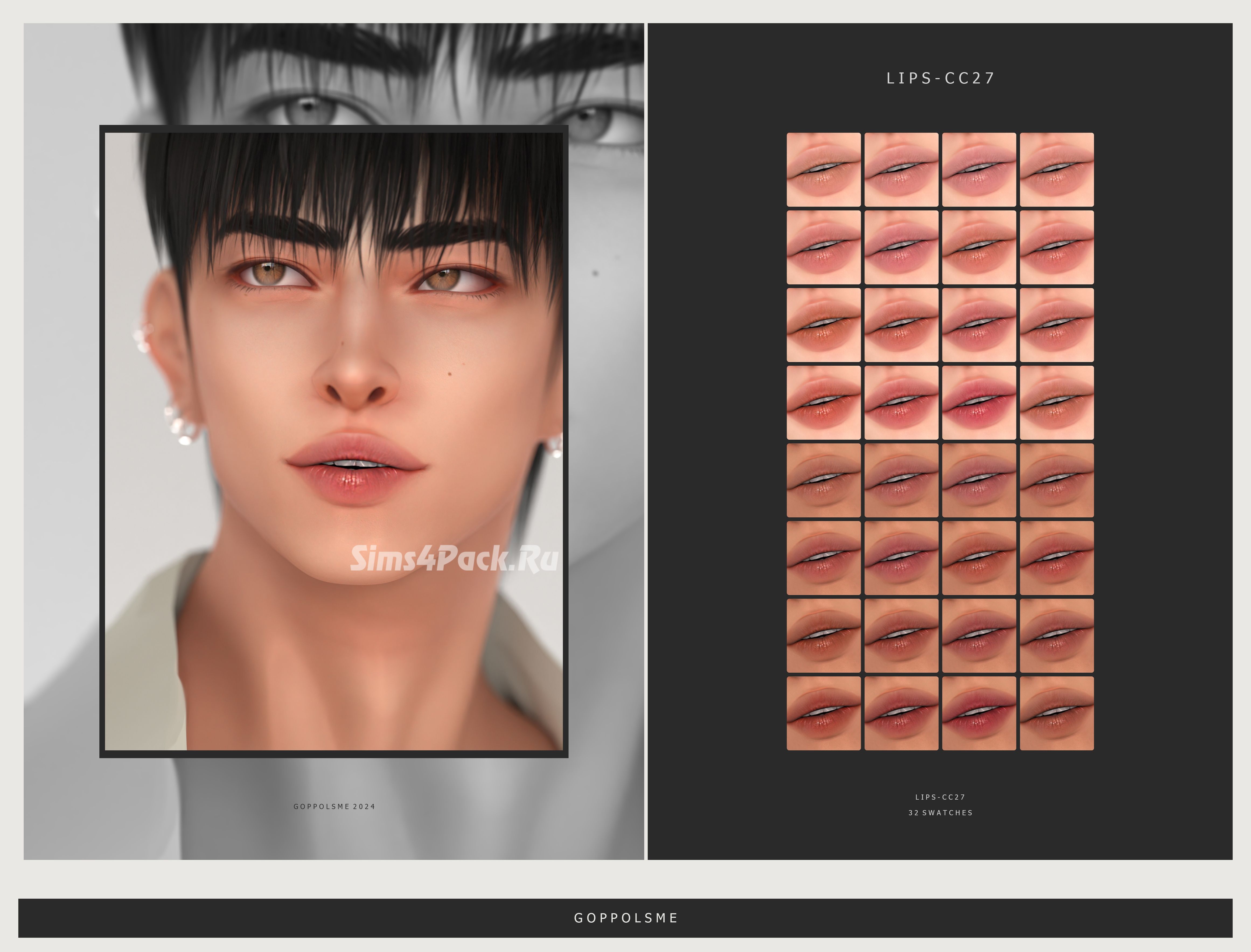Select the third swatch in last row

point(979,713)
